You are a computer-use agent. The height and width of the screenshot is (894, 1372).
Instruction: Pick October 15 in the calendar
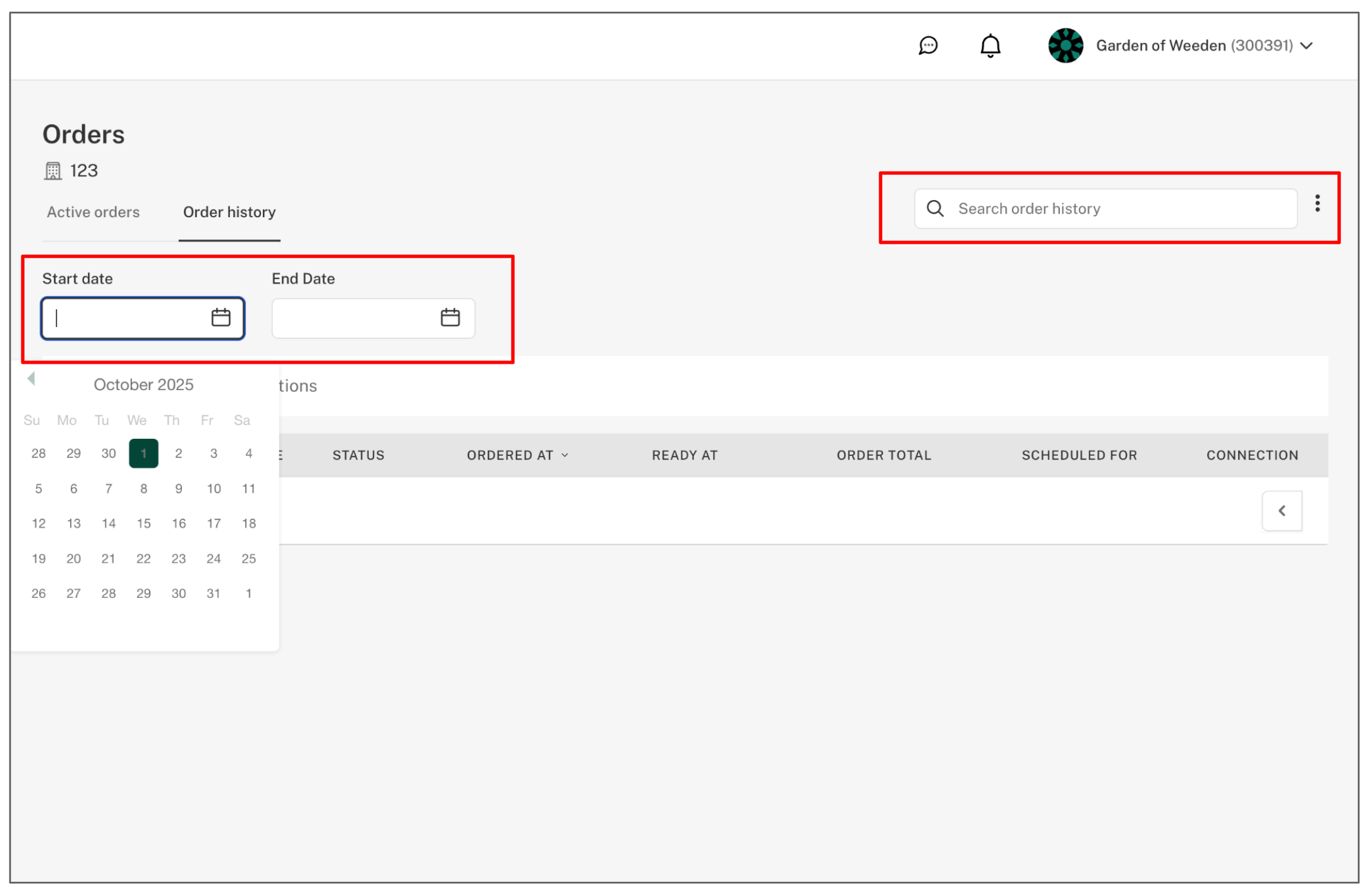pyautogui.click(x=143, y=523)
